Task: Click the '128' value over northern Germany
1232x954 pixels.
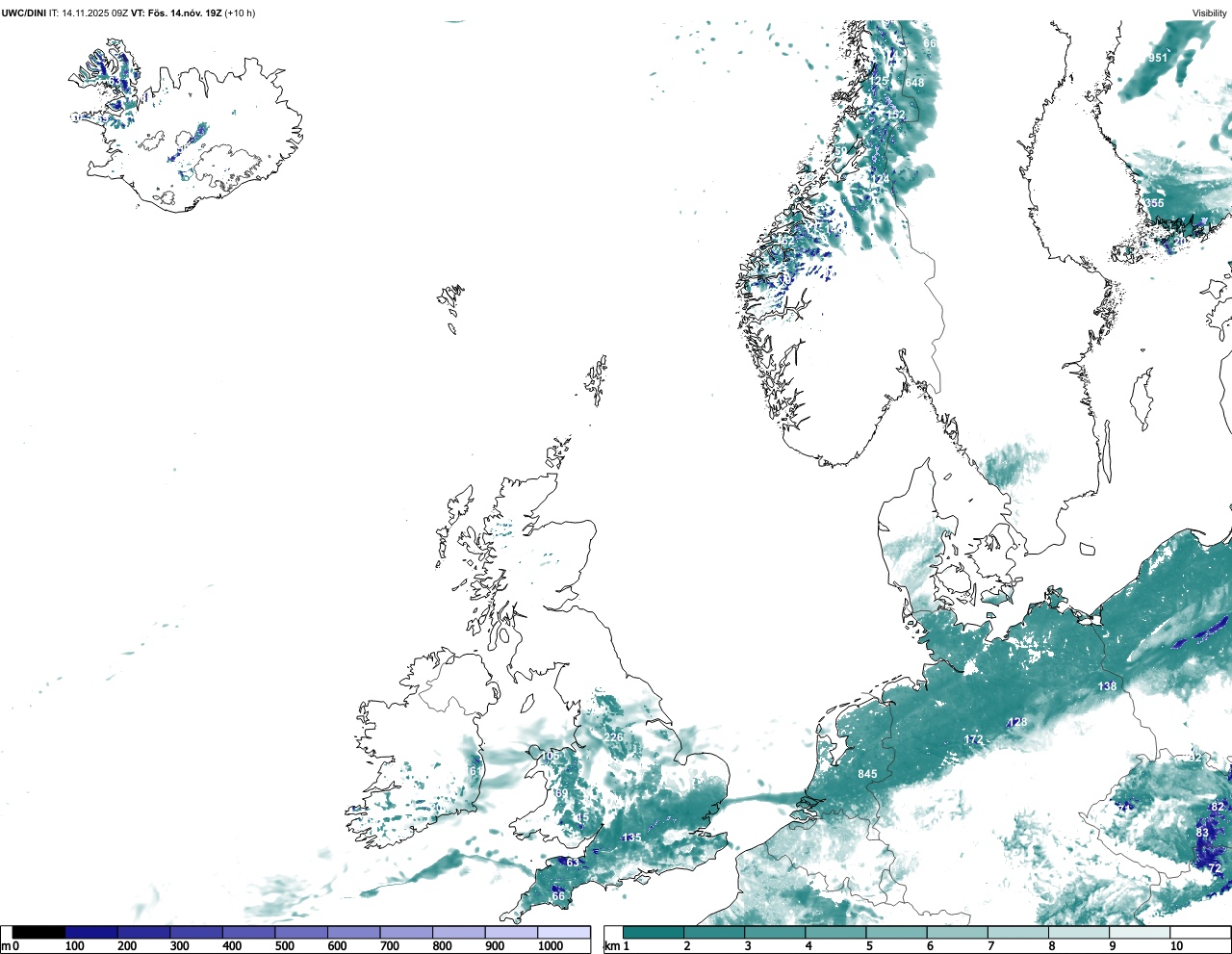Action: click(1018, 722)
